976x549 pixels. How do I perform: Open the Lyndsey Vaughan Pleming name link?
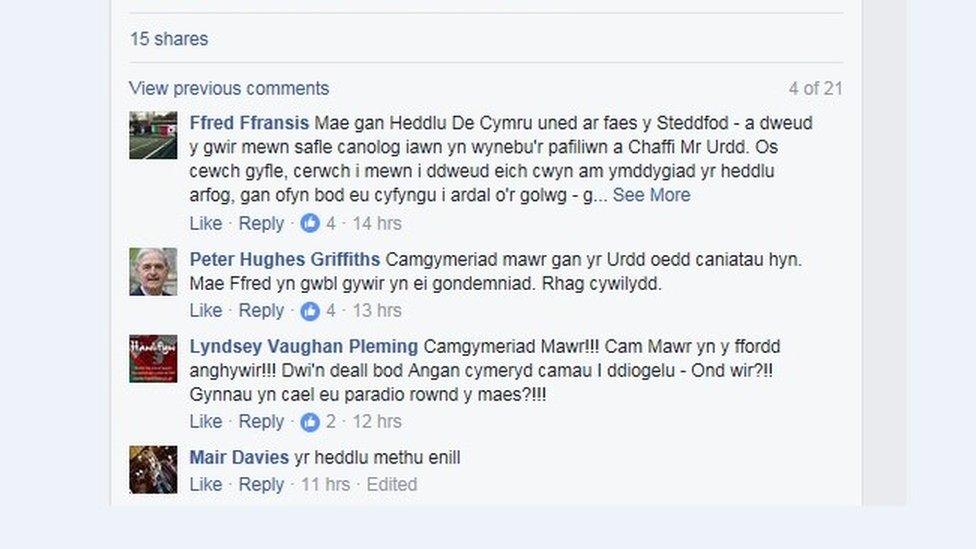tap(304, 347)
